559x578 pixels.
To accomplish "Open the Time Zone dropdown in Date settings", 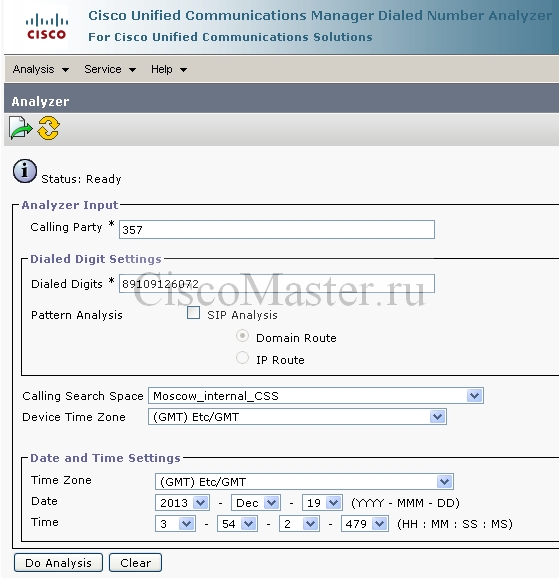I will [x=304, y=481].
